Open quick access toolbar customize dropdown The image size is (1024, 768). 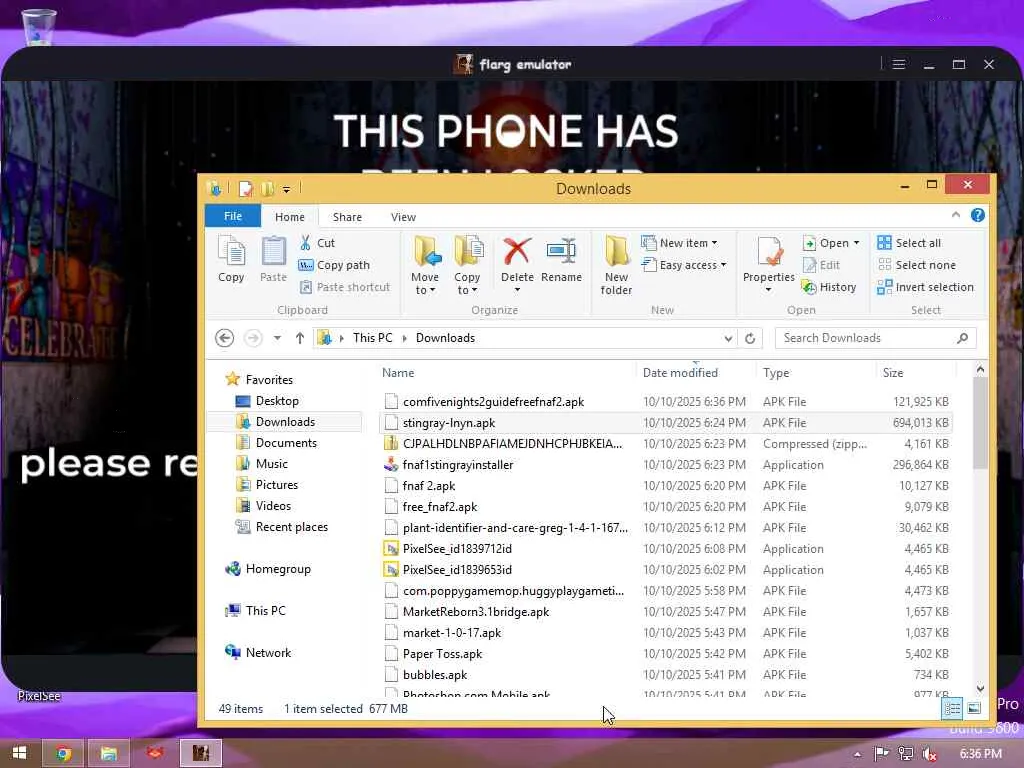pos(286,189)
